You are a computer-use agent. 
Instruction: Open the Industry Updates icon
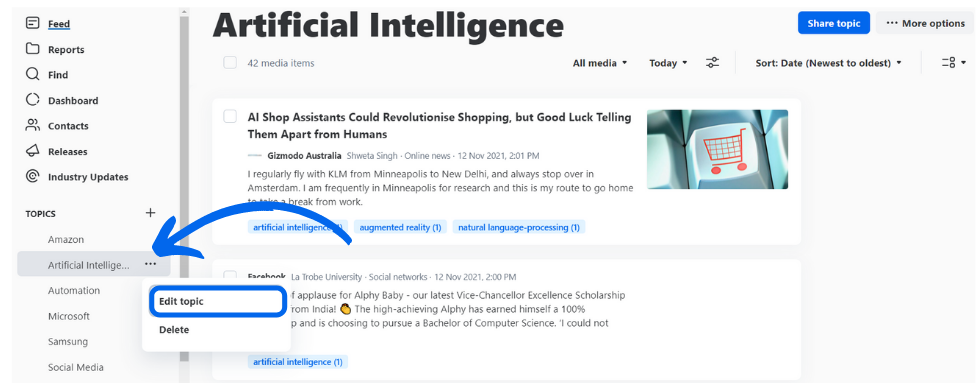point(32,177)
